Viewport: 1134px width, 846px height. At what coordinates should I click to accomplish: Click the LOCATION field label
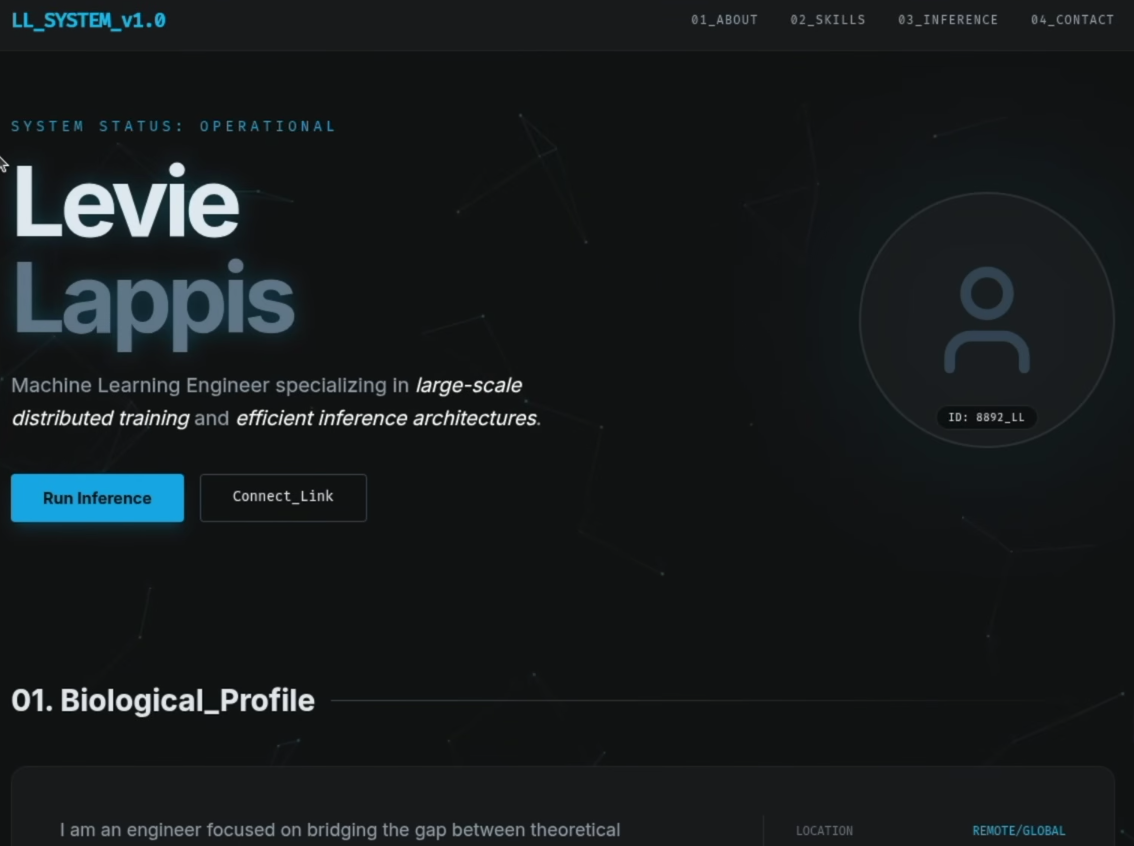click(824, 831)
